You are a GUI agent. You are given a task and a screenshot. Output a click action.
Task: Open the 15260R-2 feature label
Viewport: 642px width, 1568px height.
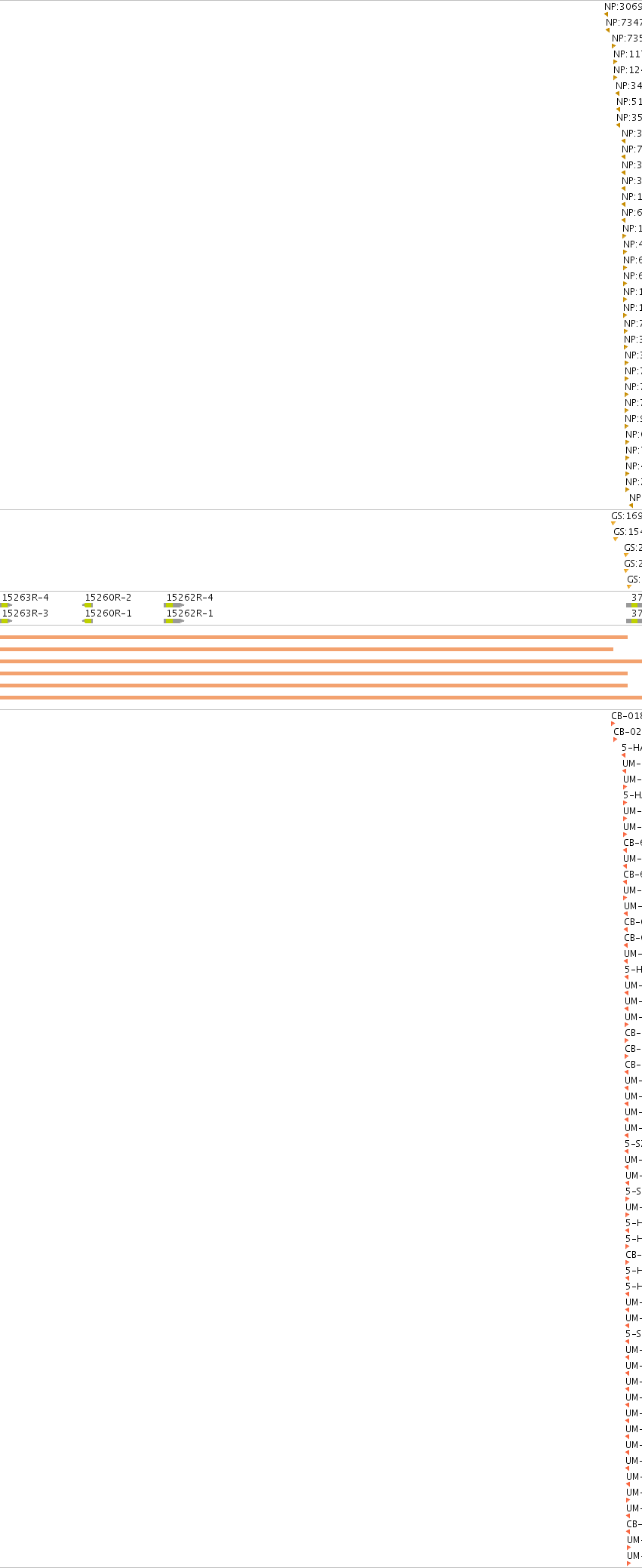tap(108, 597)
